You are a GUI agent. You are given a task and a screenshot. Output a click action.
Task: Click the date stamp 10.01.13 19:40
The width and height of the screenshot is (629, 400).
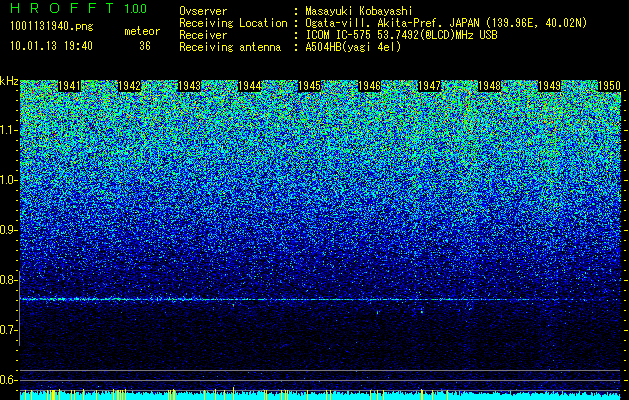51,46
